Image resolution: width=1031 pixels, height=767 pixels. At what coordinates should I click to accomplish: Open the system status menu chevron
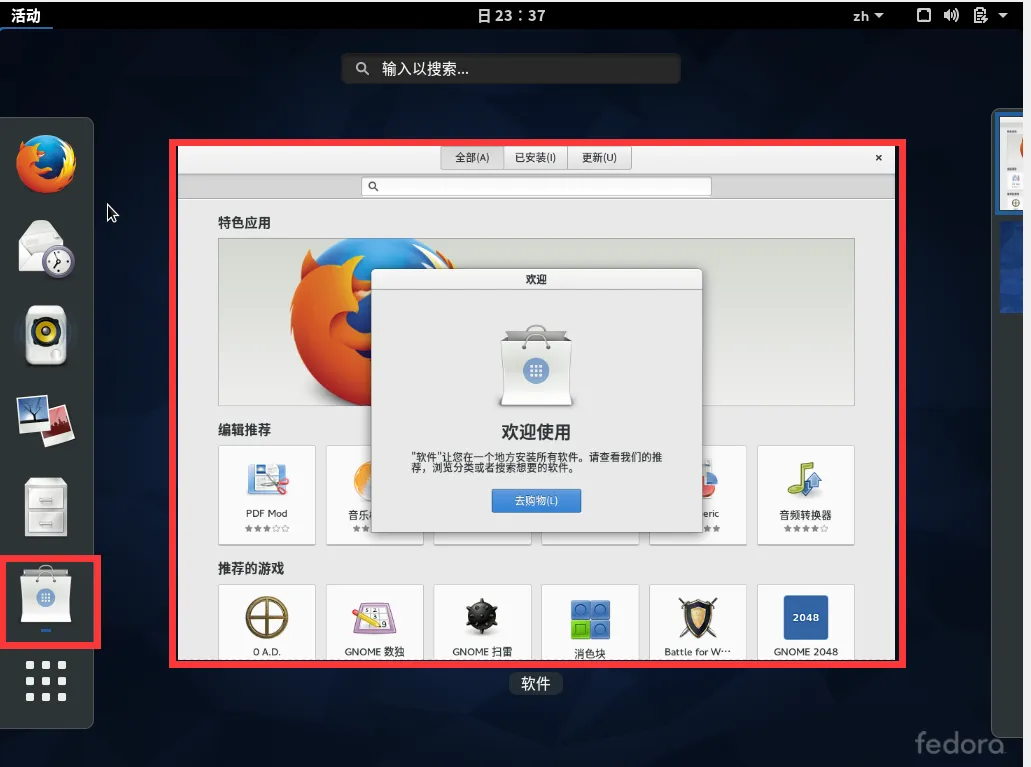1005,15
